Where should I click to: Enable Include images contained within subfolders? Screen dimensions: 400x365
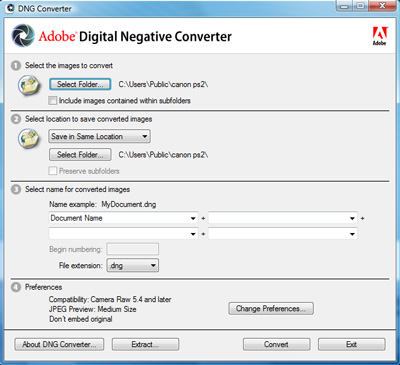(53, 100)
